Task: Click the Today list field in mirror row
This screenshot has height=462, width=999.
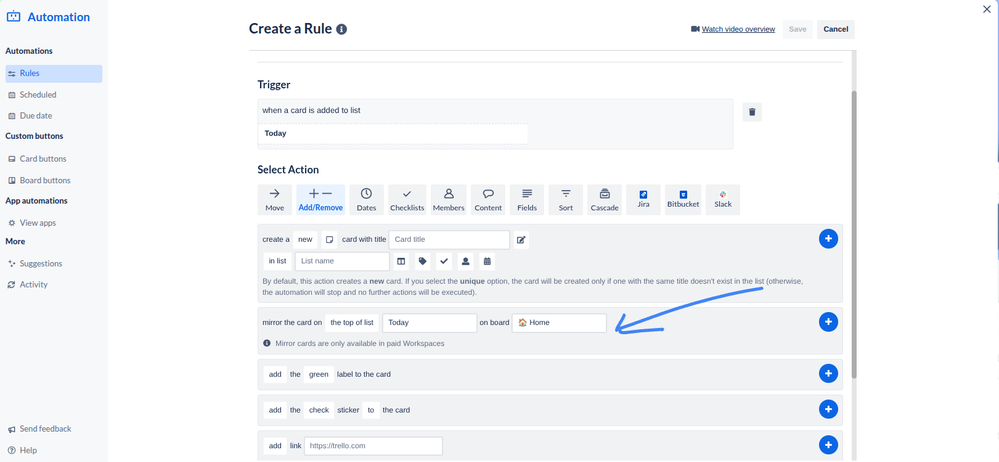Action: [x=429, y=322]
